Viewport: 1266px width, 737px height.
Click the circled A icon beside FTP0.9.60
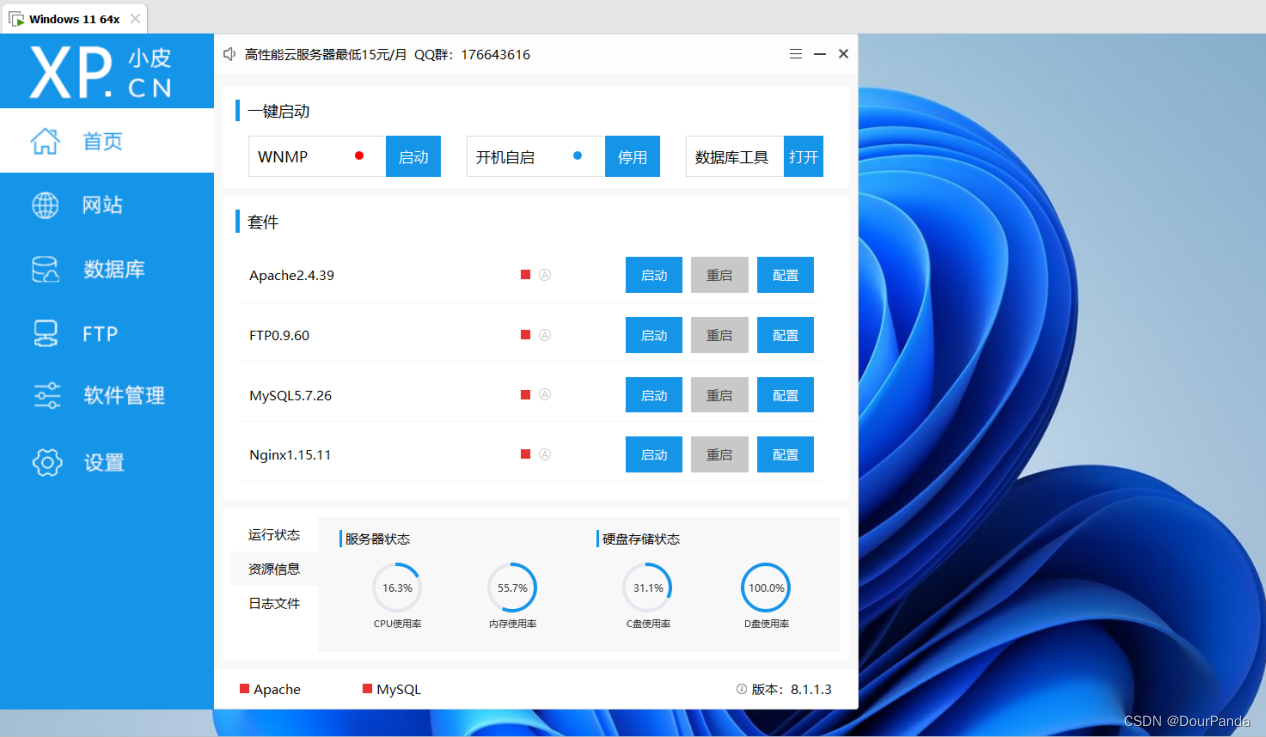[545, 335]
